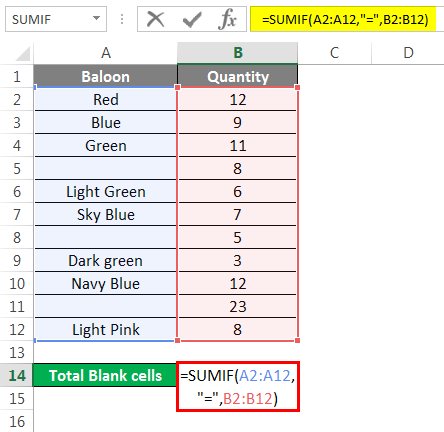Viewport: 444px width, 432px height.
Task: Select the blank cell A11
Action: click(105, 306)
